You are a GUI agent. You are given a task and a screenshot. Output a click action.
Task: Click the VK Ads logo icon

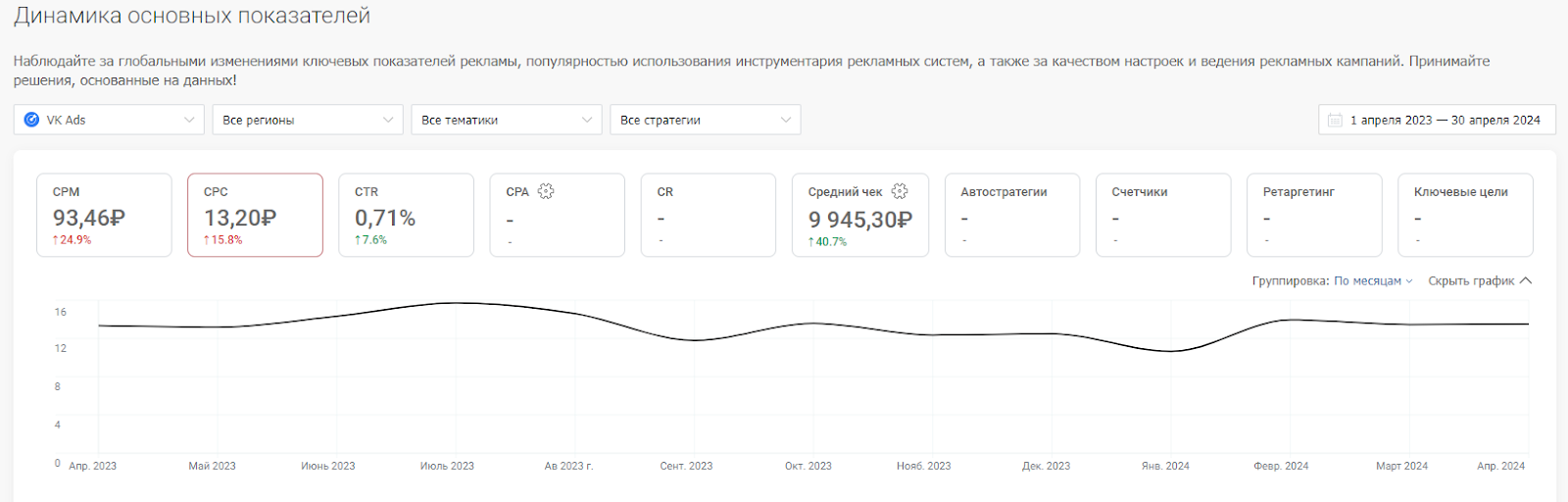31,120
